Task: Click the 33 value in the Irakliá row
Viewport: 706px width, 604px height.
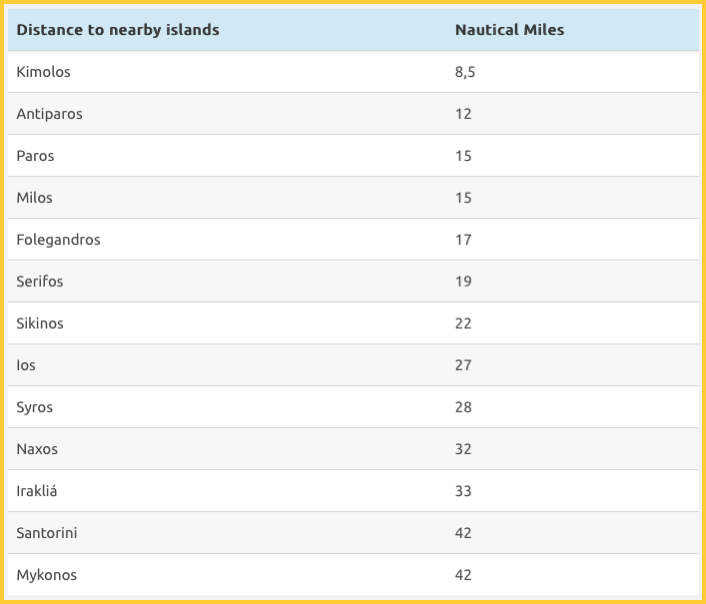Action: point(463,491)
